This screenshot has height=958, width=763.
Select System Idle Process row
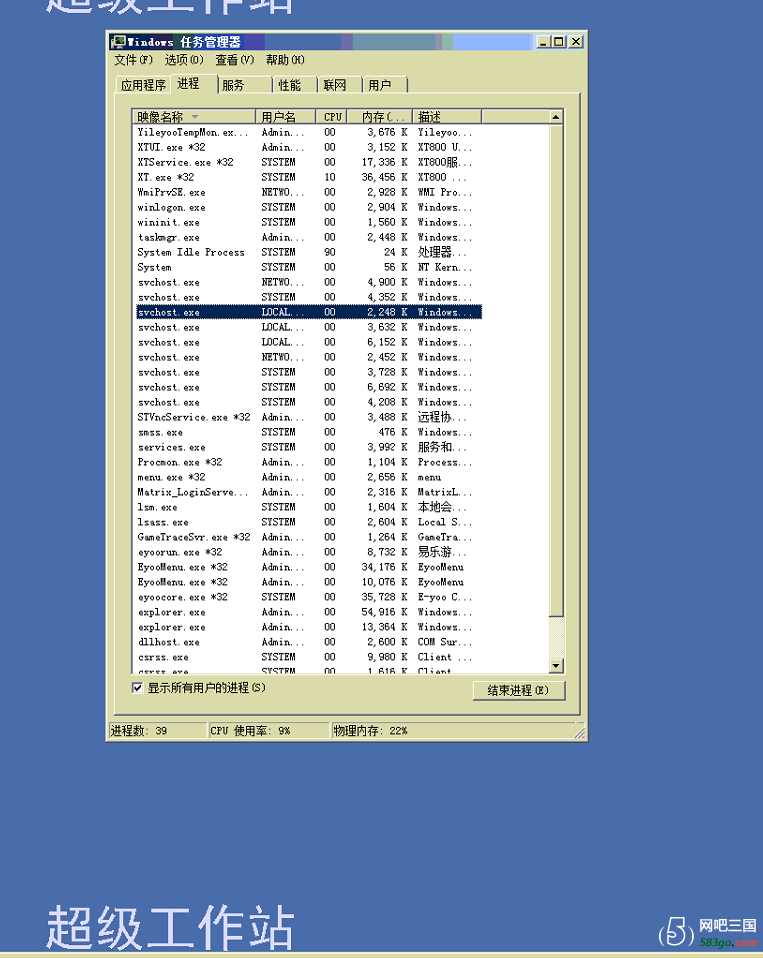click(308, 252)
